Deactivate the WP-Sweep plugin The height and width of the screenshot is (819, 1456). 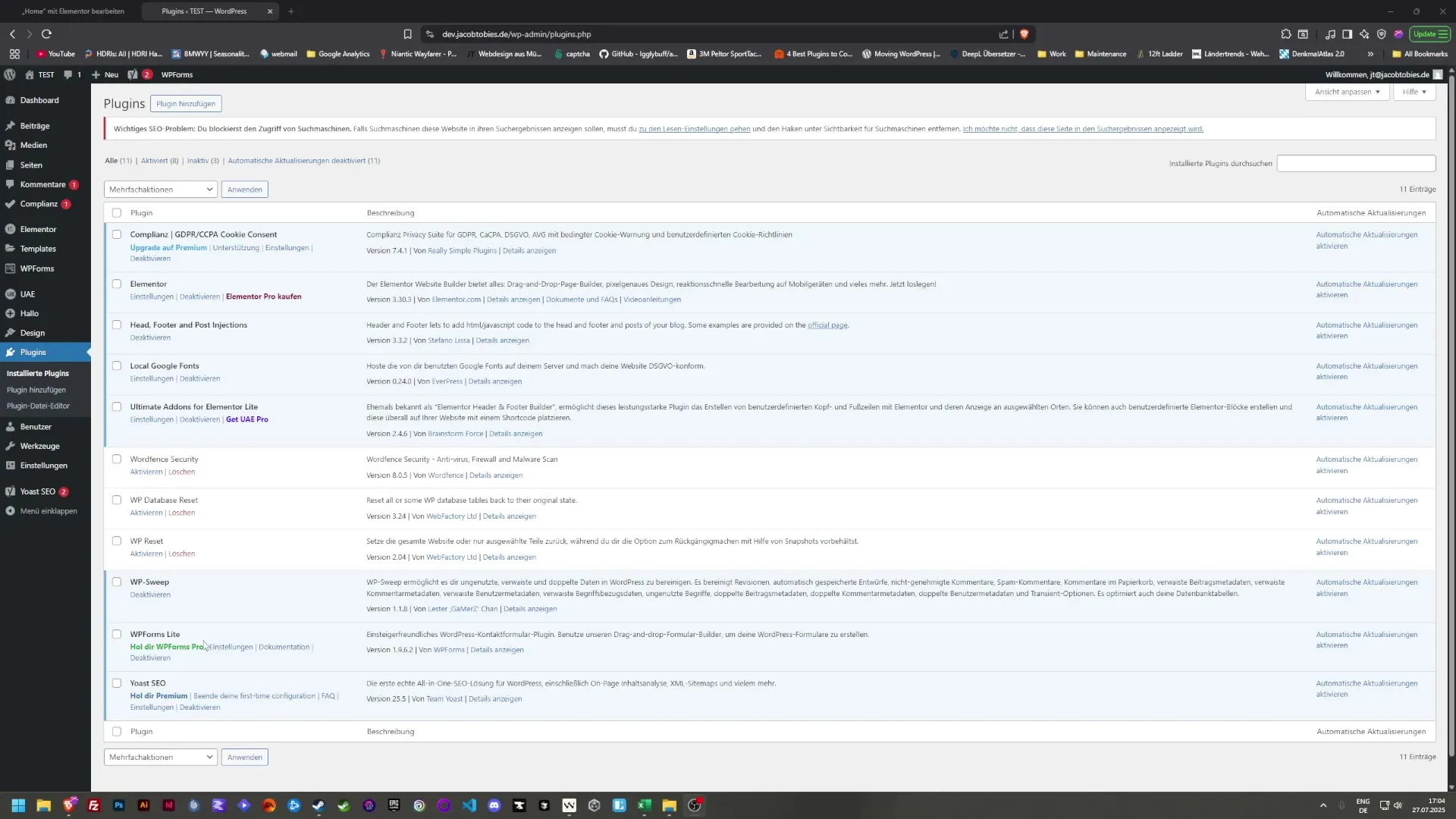[x=149, y=595]
